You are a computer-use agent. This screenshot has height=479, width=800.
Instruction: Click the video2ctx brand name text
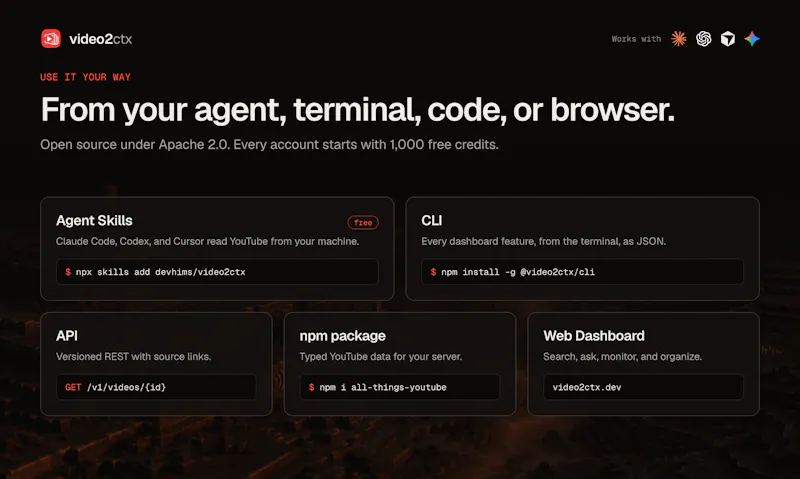click(101, 39)
